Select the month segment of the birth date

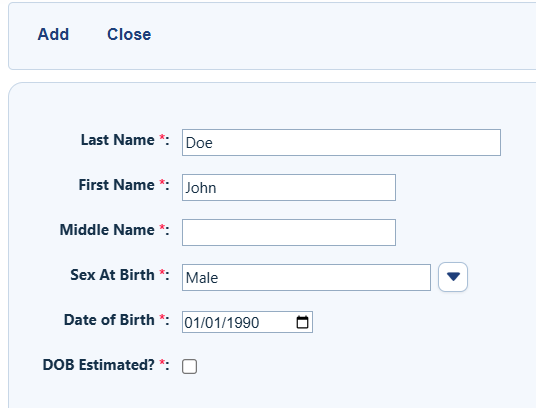(x=191, y=323)
